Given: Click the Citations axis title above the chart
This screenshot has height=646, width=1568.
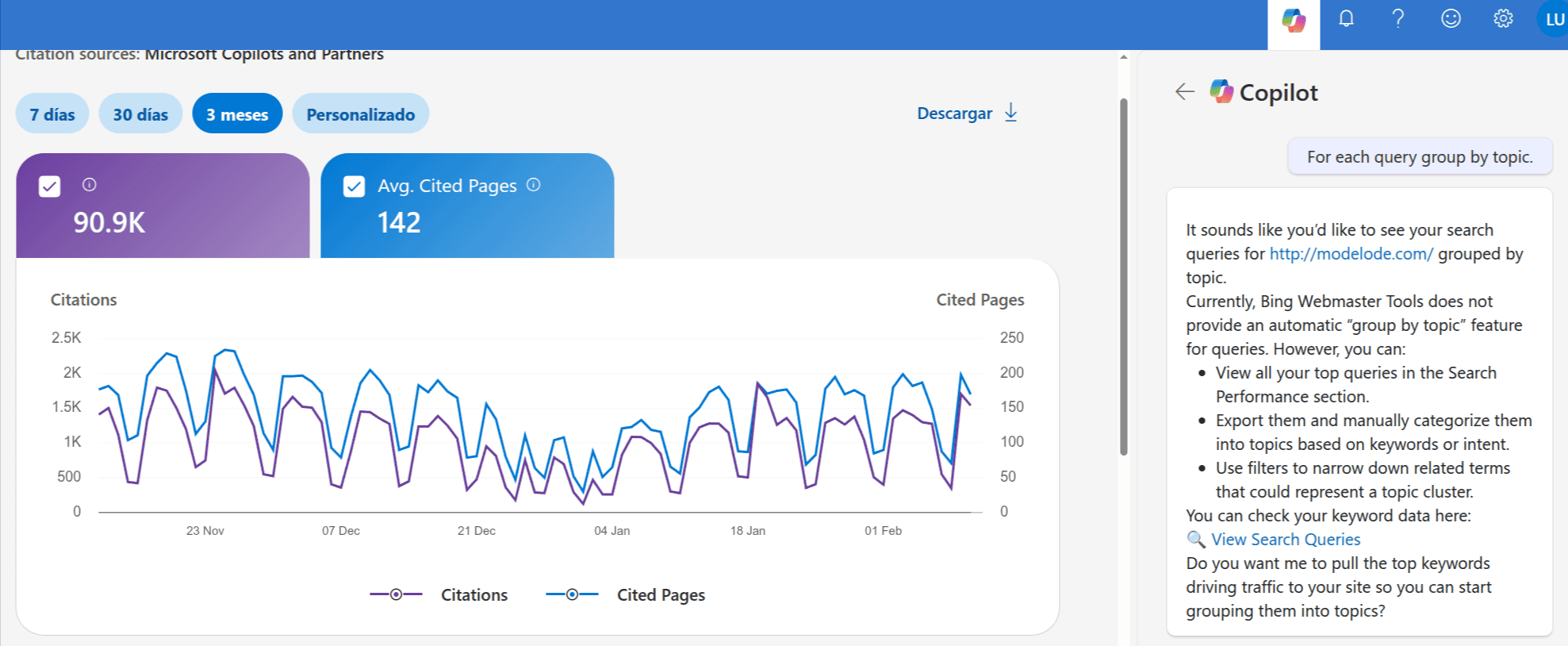Looking at the screenshot, I should tap(84, 300).
